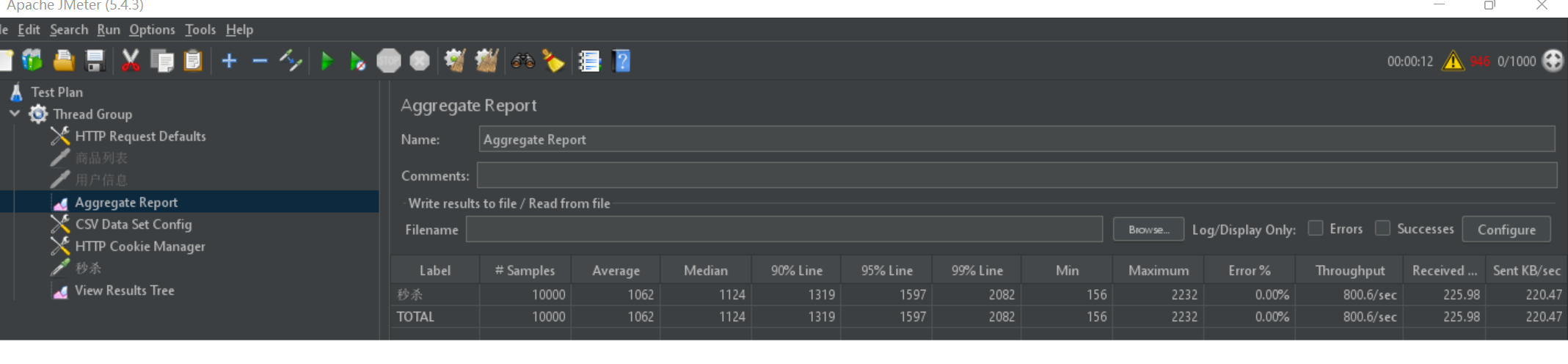Shutdown threads with the round X icon

coord(420,60)
